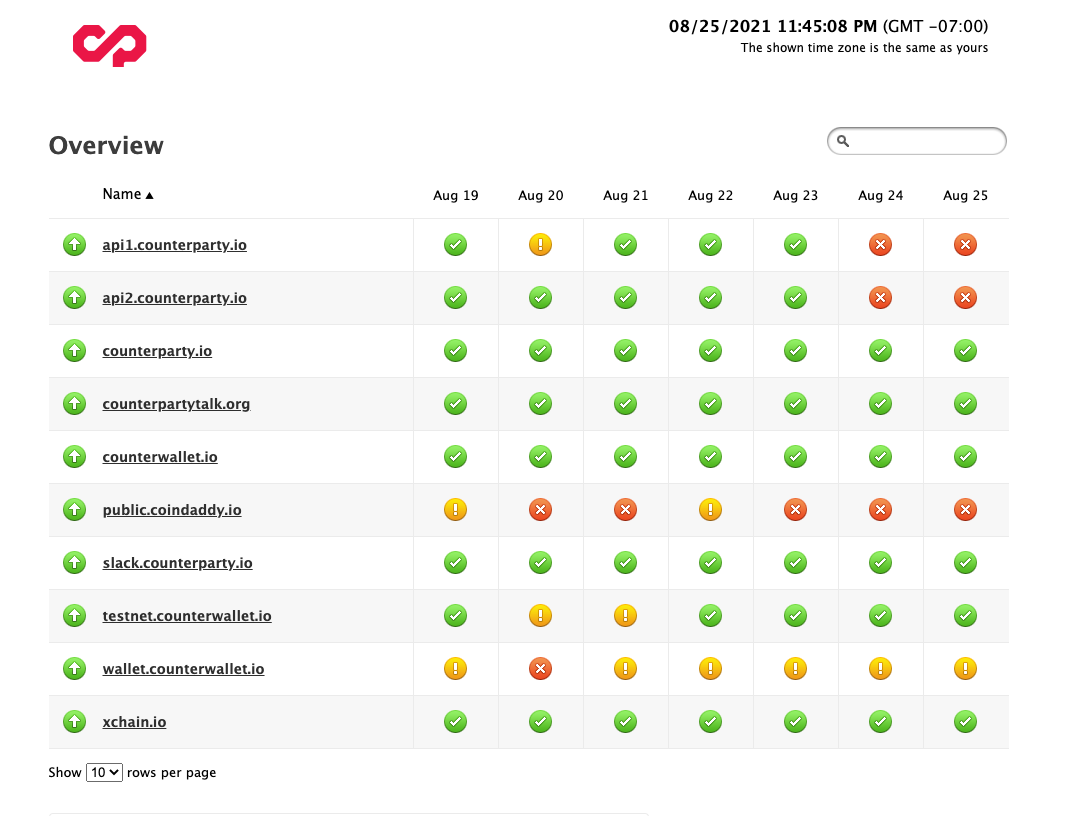Image resolution: width=1071 pixels, height=816 pixels.
Task: Click counterparty.io Aug 19 green check icon
Action: point(456,351)
